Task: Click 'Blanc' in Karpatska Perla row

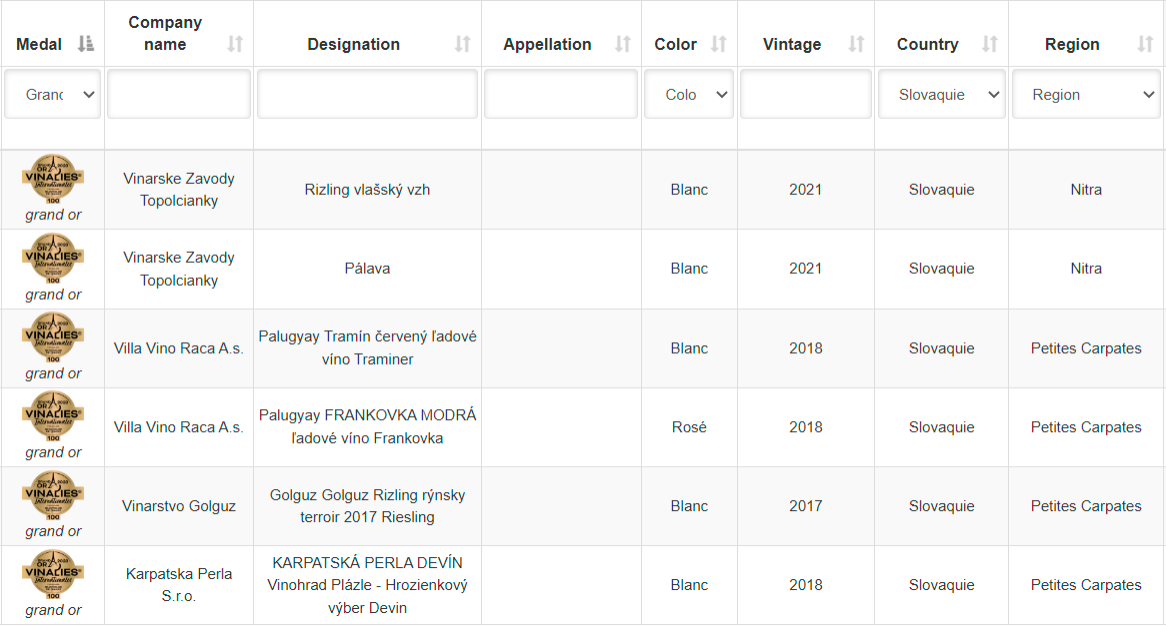Action: (x=689, y=585)
